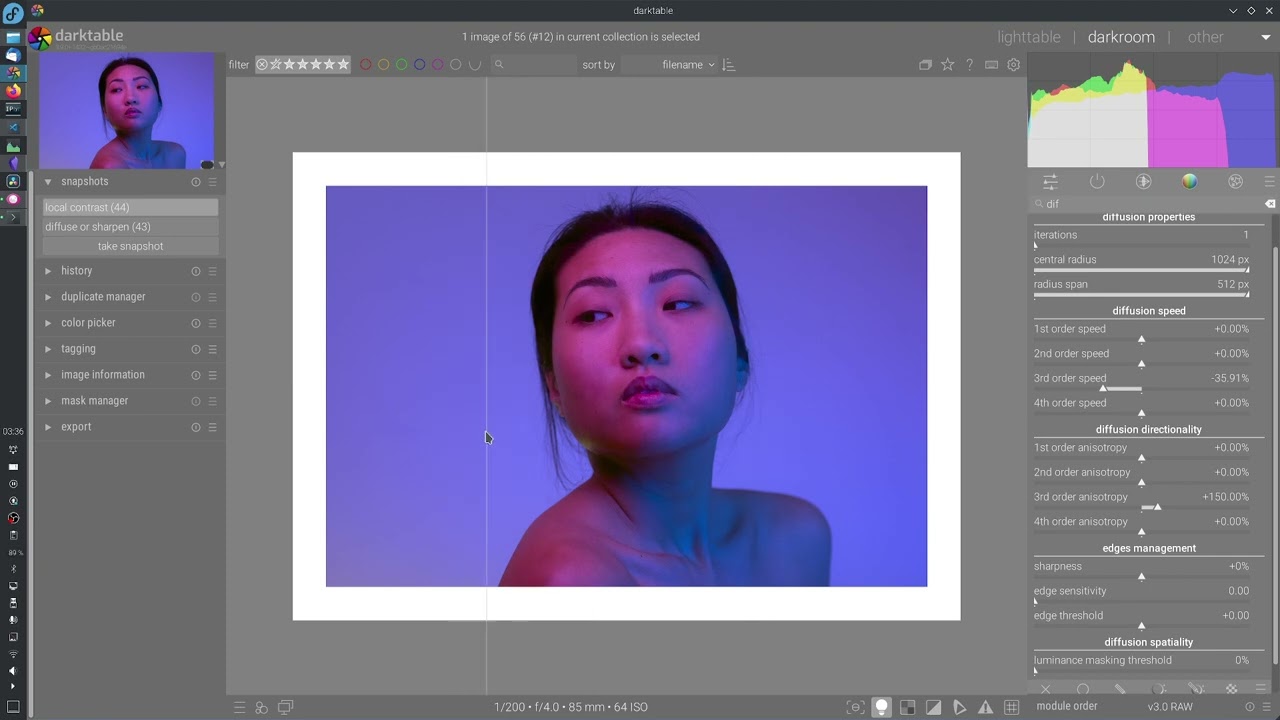Switch to the lighttable view

[1028, 37]
